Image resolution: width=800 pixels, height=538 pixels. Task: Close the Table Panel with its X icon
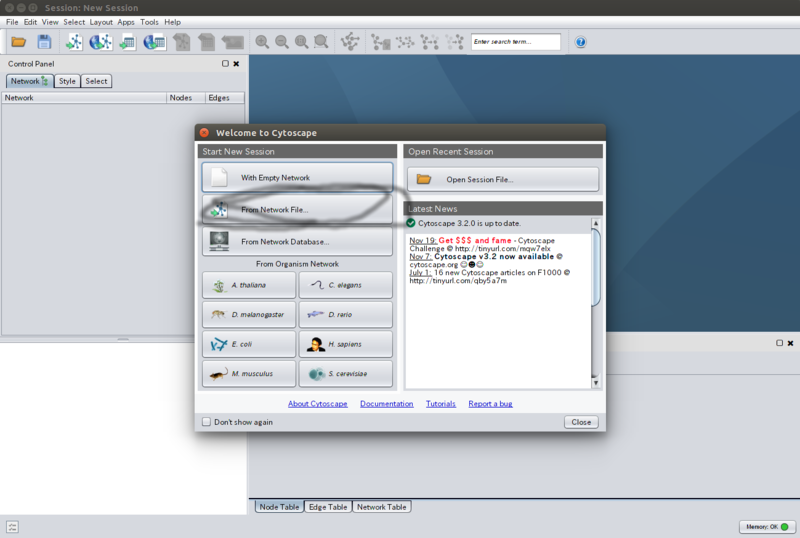point(790,343)
